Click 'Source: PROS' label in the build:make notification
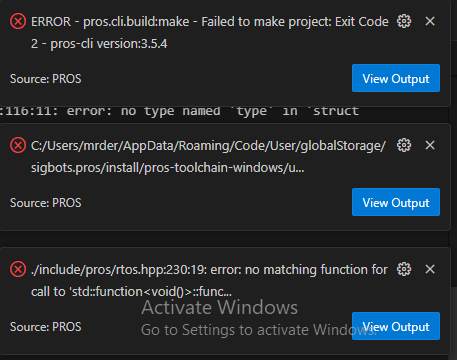Viewport: 457px width, 360px height. [x=46, y=79]
